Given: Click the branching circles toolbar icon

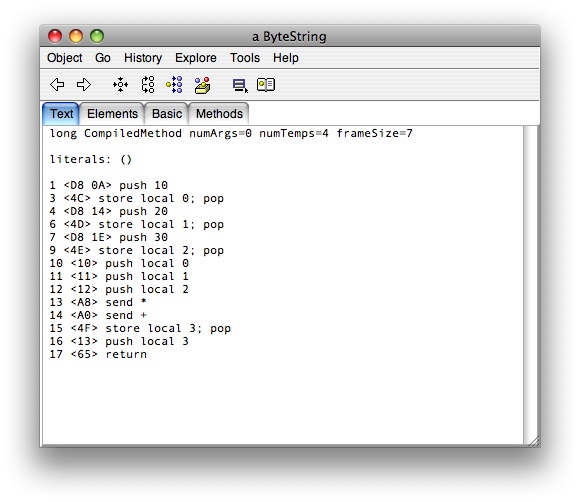Looking at the screenshot, I should [x=148, y=85].
